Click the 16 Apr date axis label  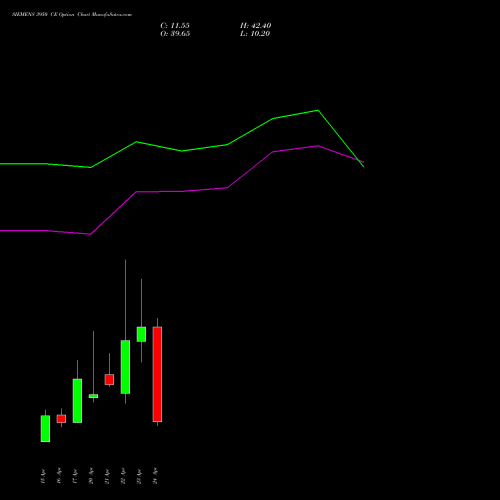59,476
